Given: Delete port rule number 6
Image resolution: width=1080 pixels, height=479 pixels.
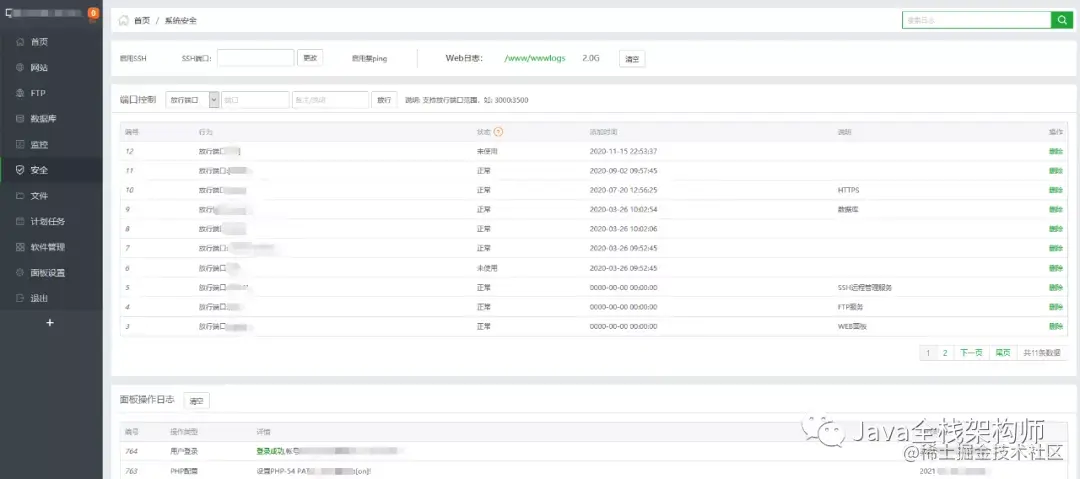Looking at the screenshot, I should [1055, 267].
